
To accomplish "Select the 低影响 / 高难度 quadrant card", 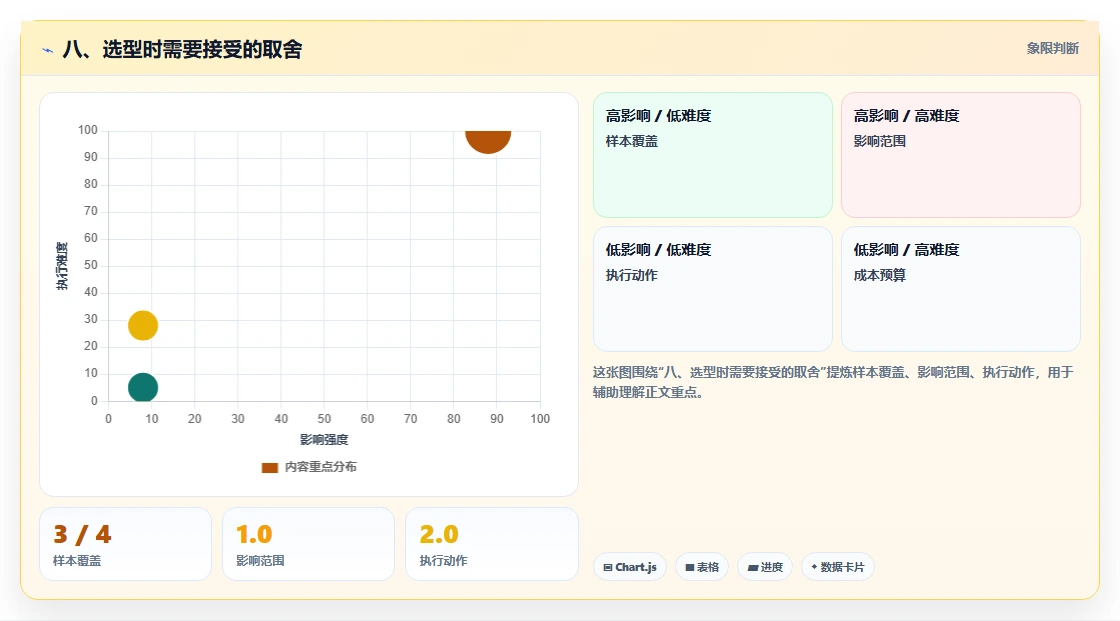I will [x=961, y=289].
